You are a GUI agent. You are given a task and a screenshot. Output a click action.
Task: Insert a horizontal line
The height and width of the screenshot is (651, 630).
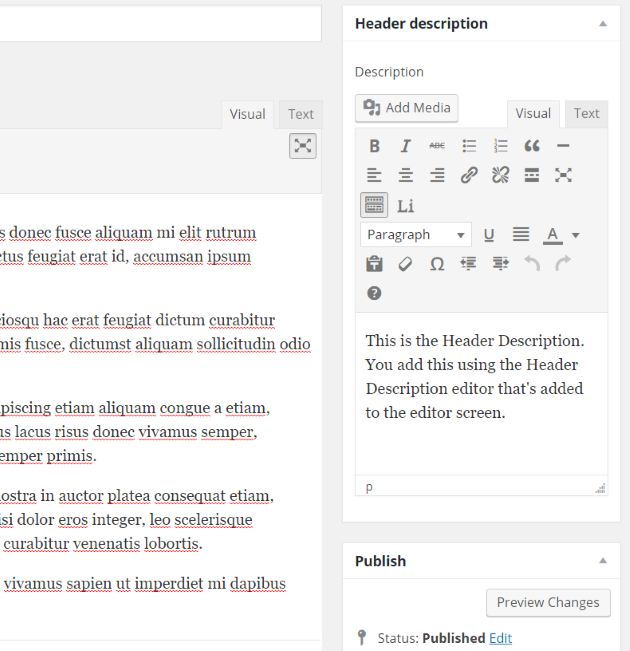click(563, 146)
